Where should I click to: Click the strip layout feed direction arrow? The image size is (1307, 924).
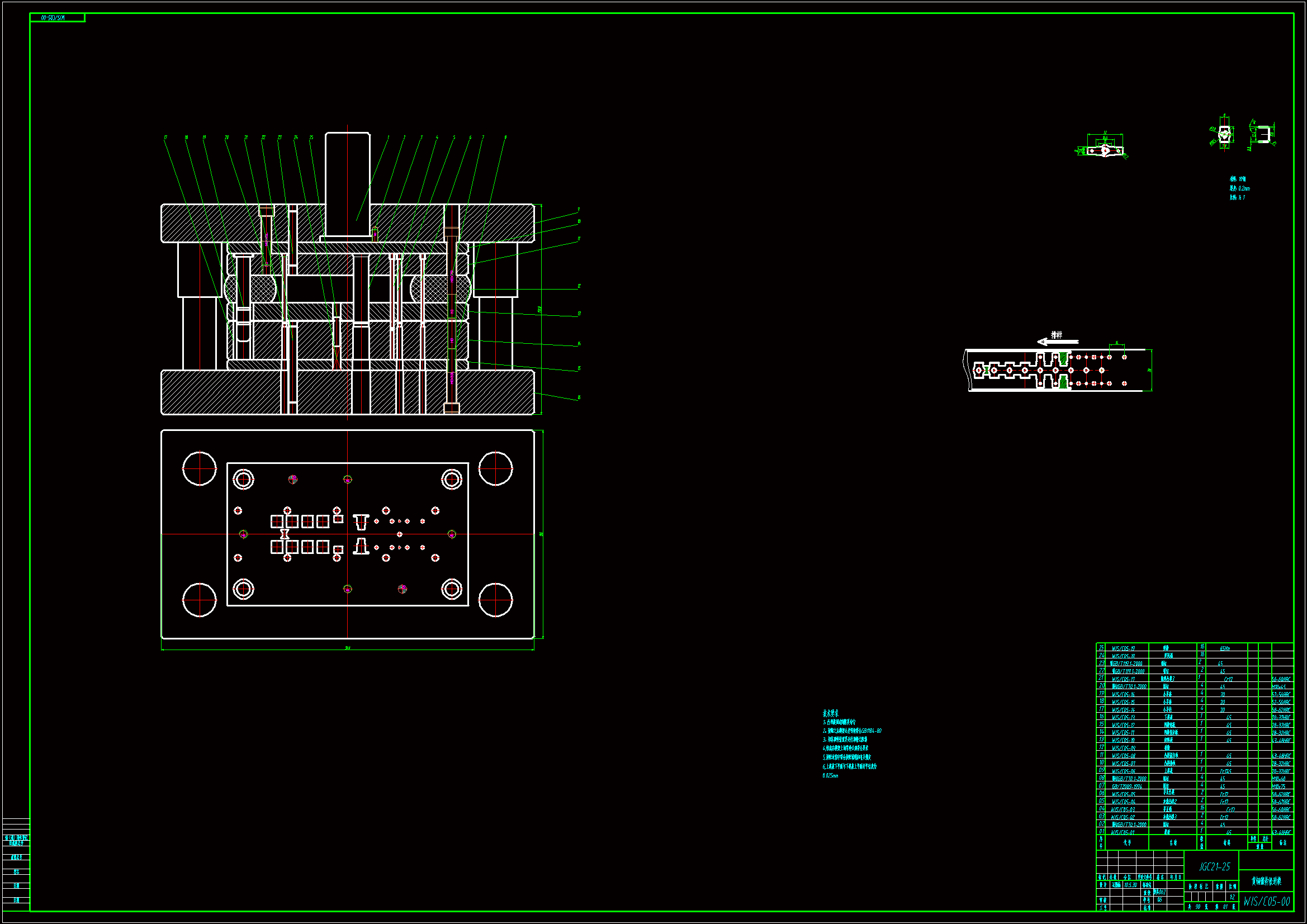coord(1057,342)
